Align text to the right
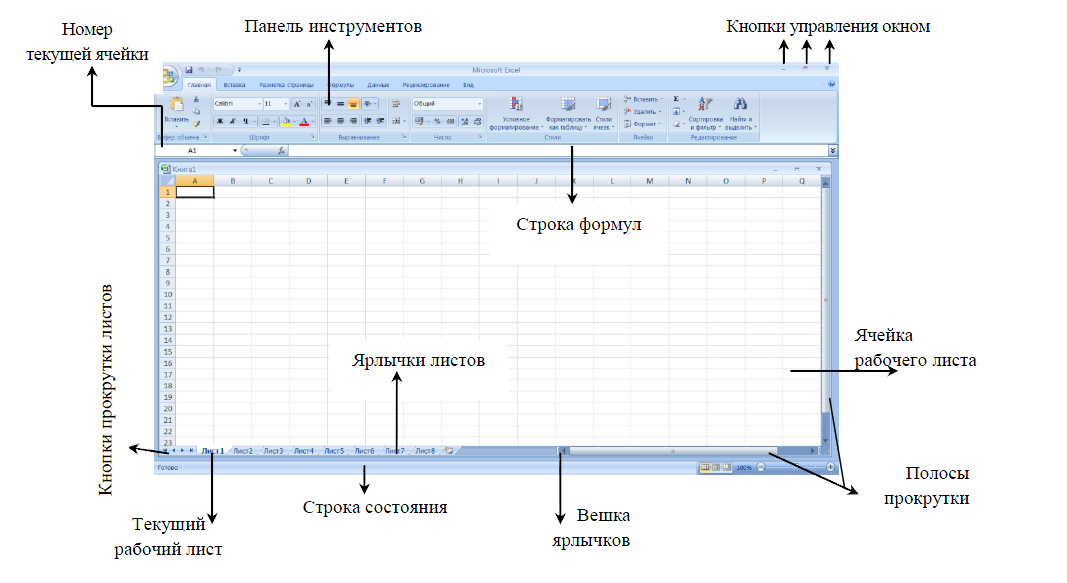Screen dimensions: 1067x583 point(353,121)
